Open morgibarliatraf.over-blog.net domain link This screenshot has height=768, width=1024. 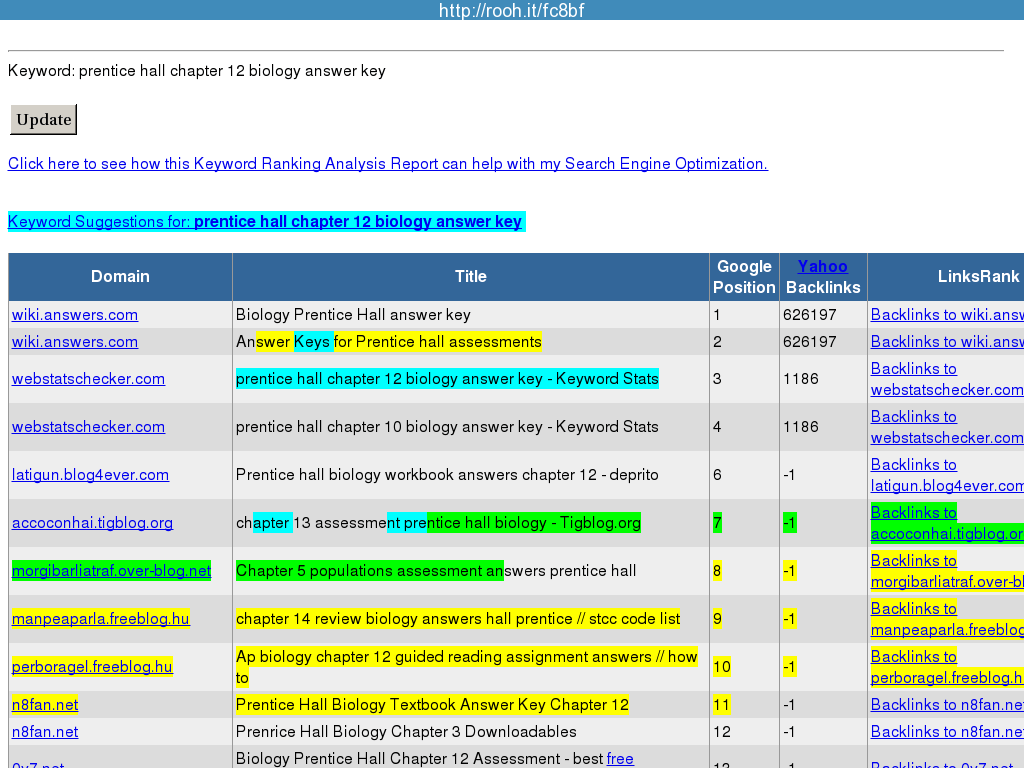[x=111, y=571]
